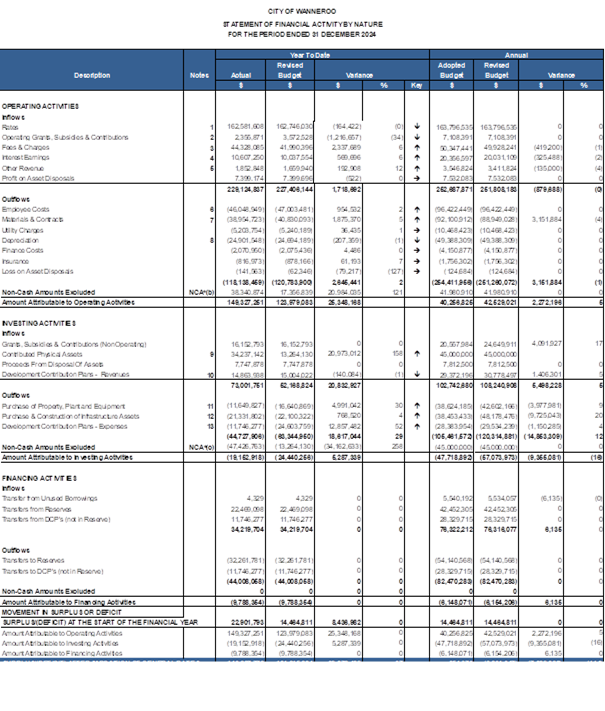
Task: Select the Actual column header
Action: pos(240,75)
